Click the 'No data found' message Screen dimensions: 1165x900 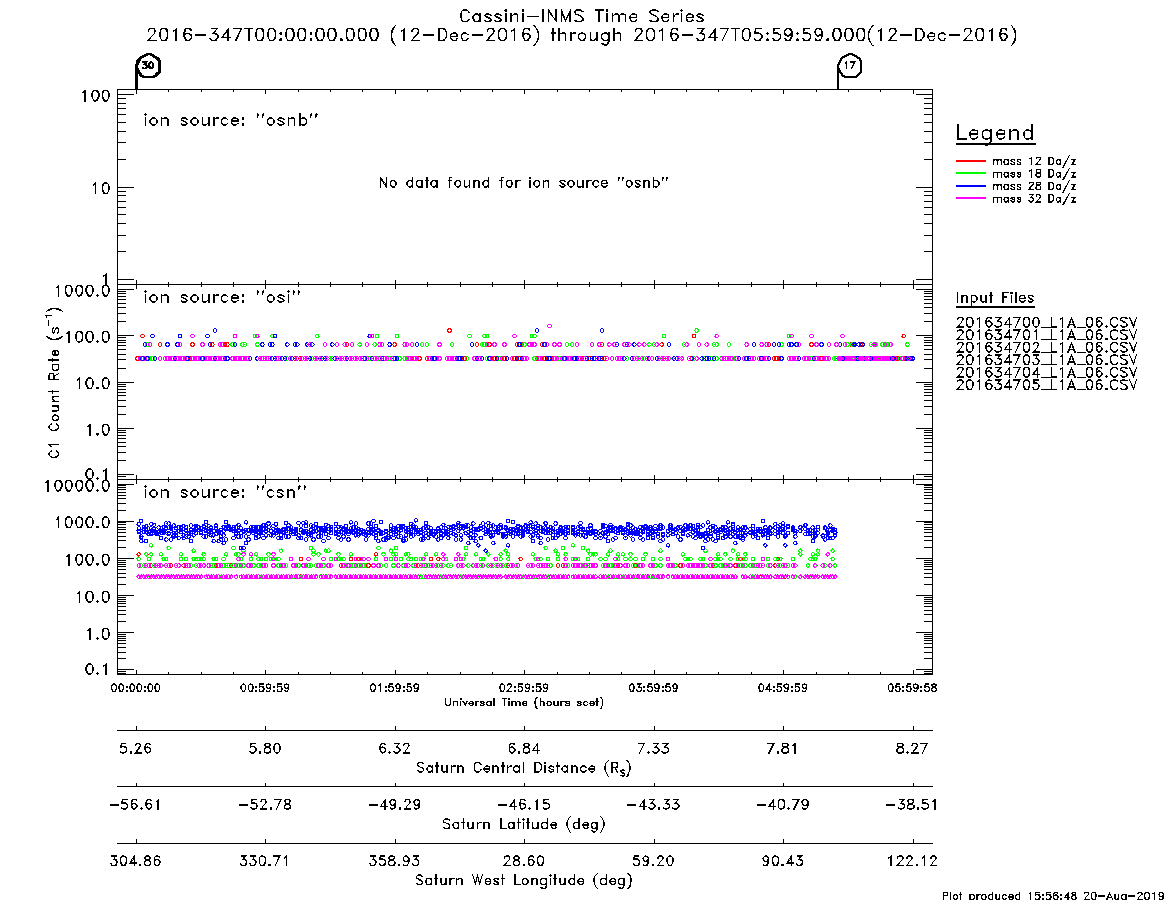click(x=524, y=183)
